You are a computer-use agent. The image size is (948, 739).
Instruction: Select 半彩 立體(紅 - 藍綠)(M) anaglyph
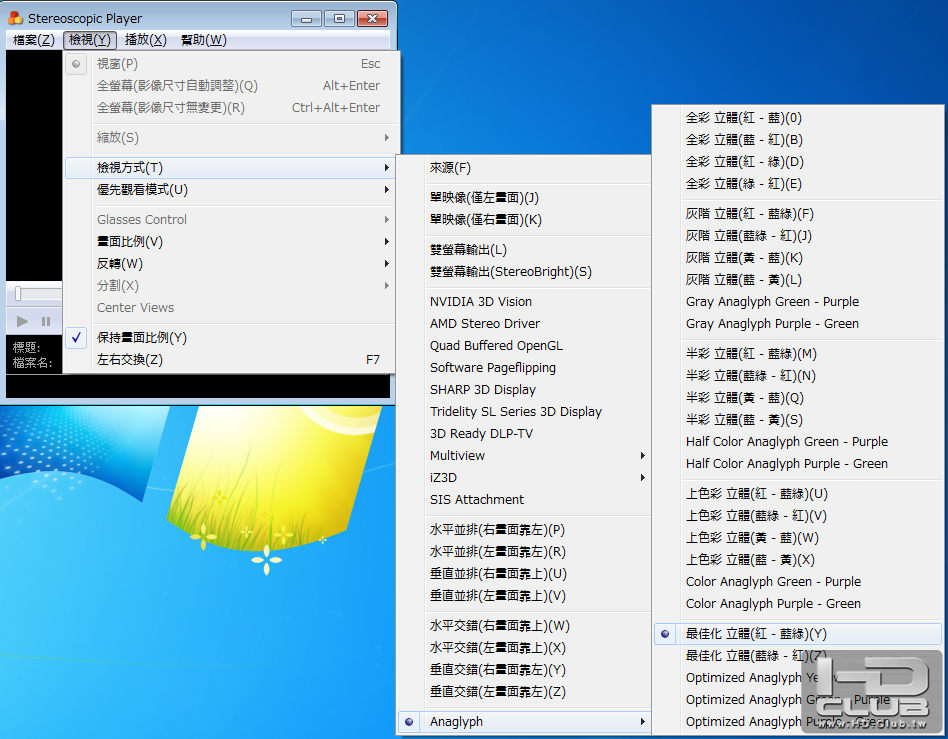coord(798,354)
